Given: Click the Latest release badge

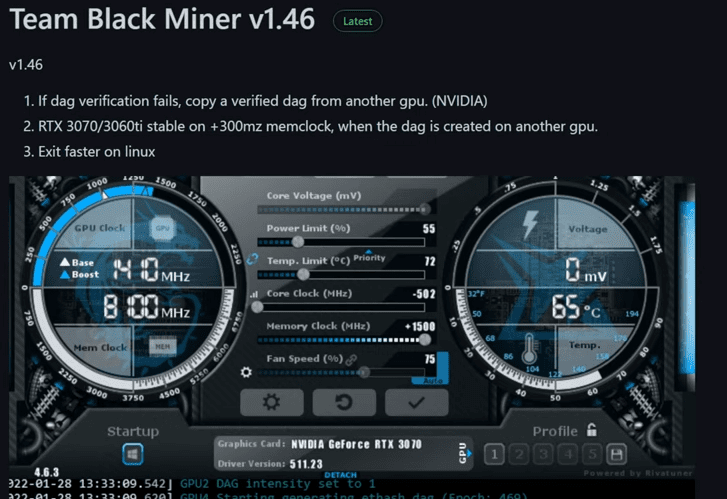Looking at the screenshot, I should tap(357, 21).
